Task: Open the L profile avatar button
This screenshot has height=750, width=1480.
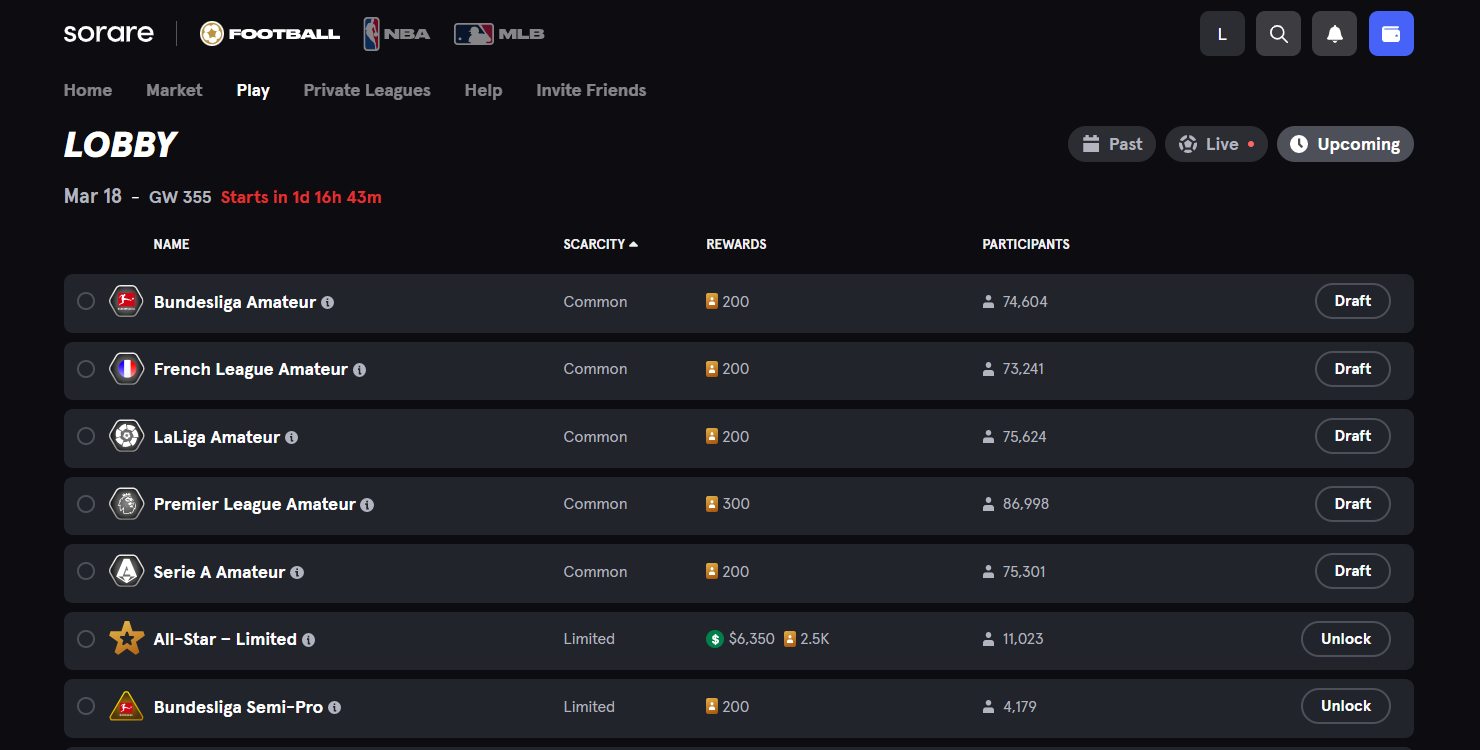Action: pyautogui.click(x=1222, y=34)
